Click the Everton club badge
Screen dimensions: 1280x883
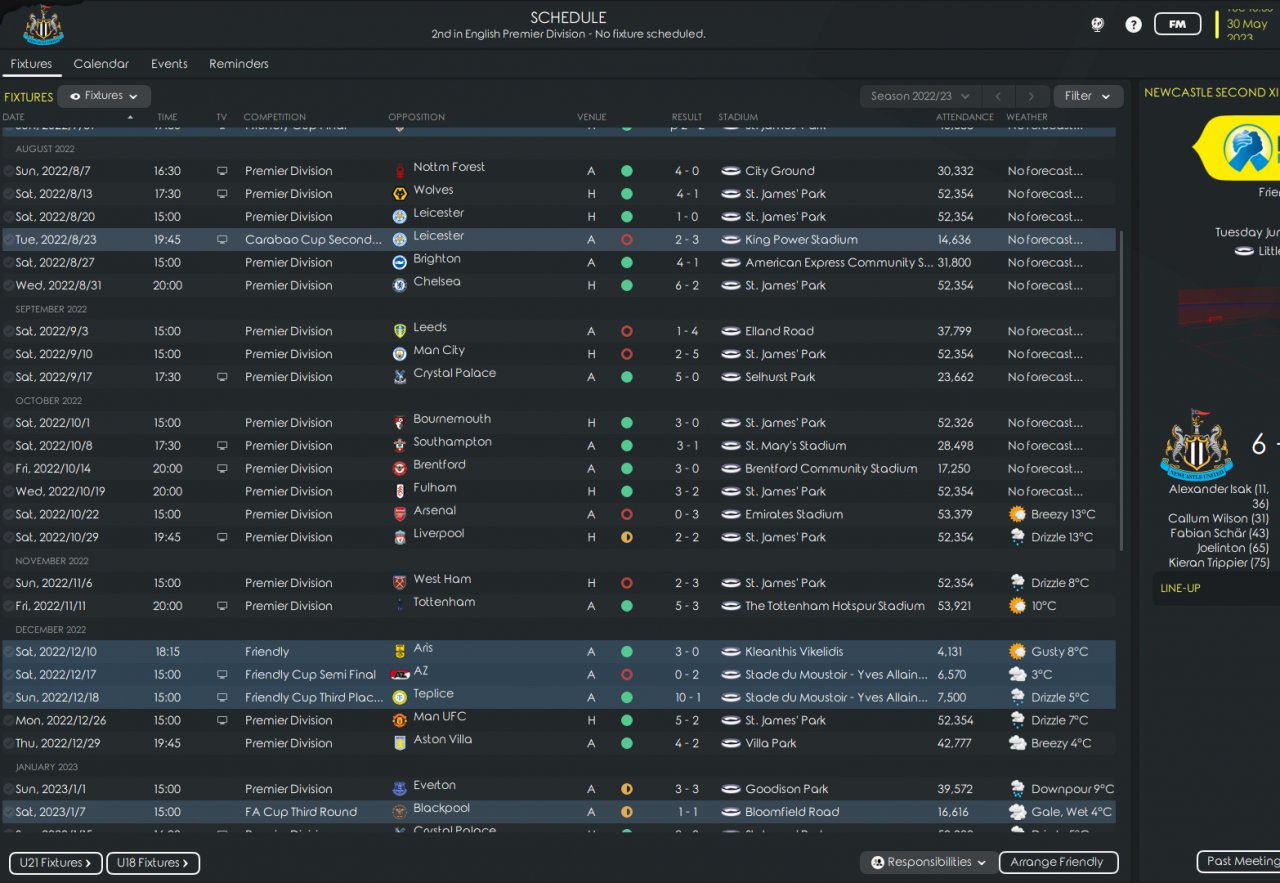tap(400, 789)
